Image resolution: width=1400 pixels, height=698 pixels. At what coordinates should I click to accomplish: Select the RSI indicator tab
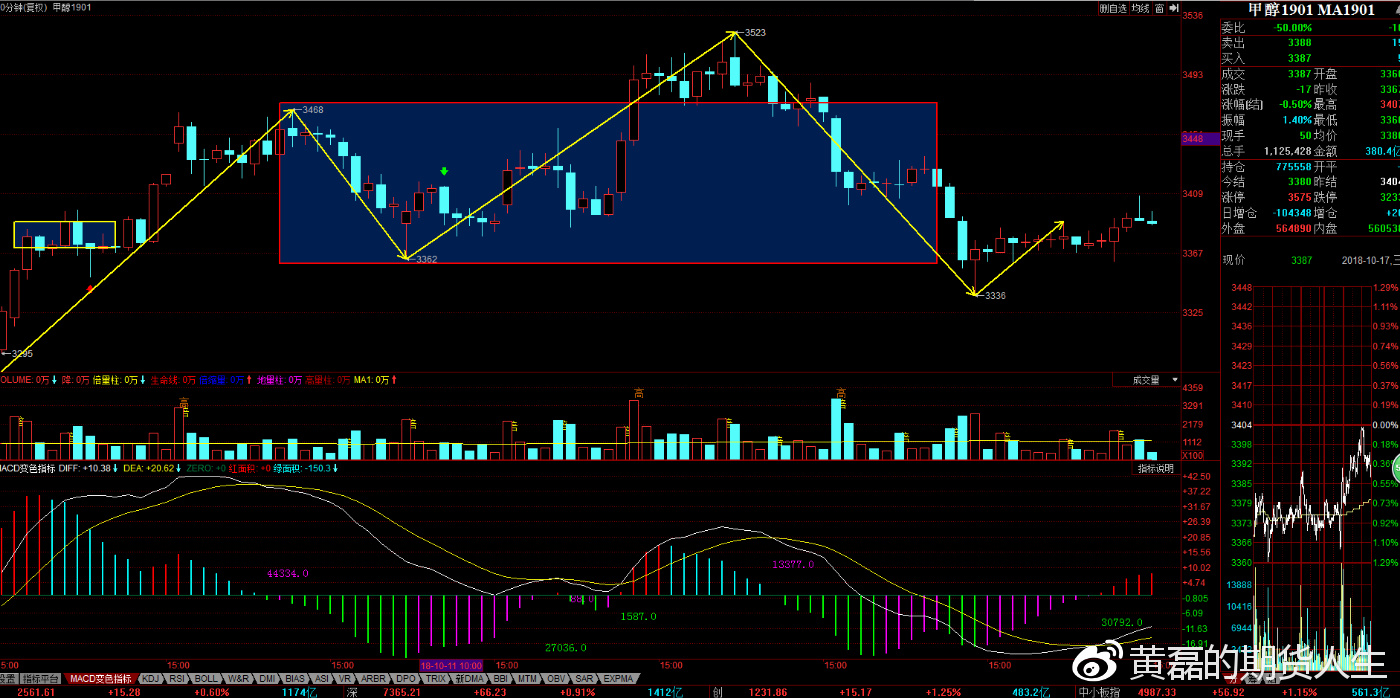click(177, 678)
